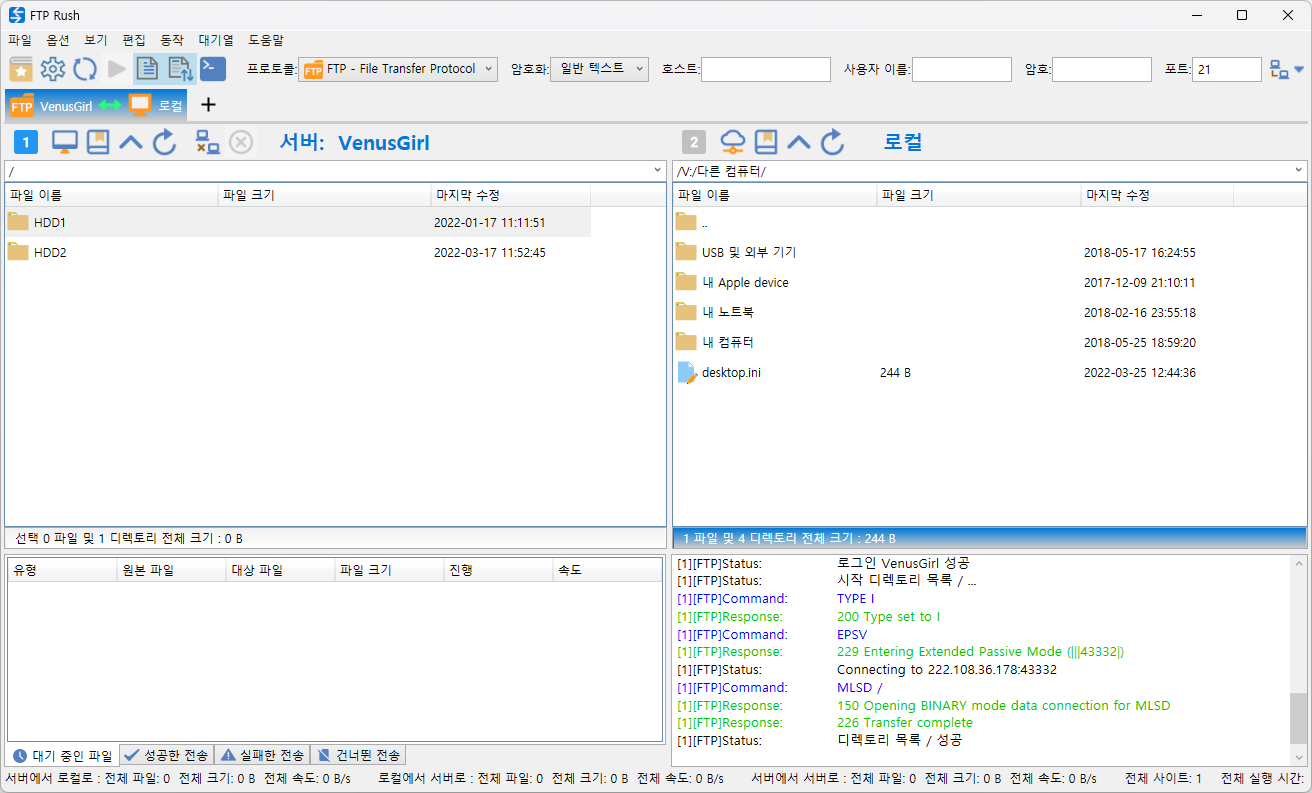
Task: Open the 동작 menu
Action: click(x=172, y=40)
